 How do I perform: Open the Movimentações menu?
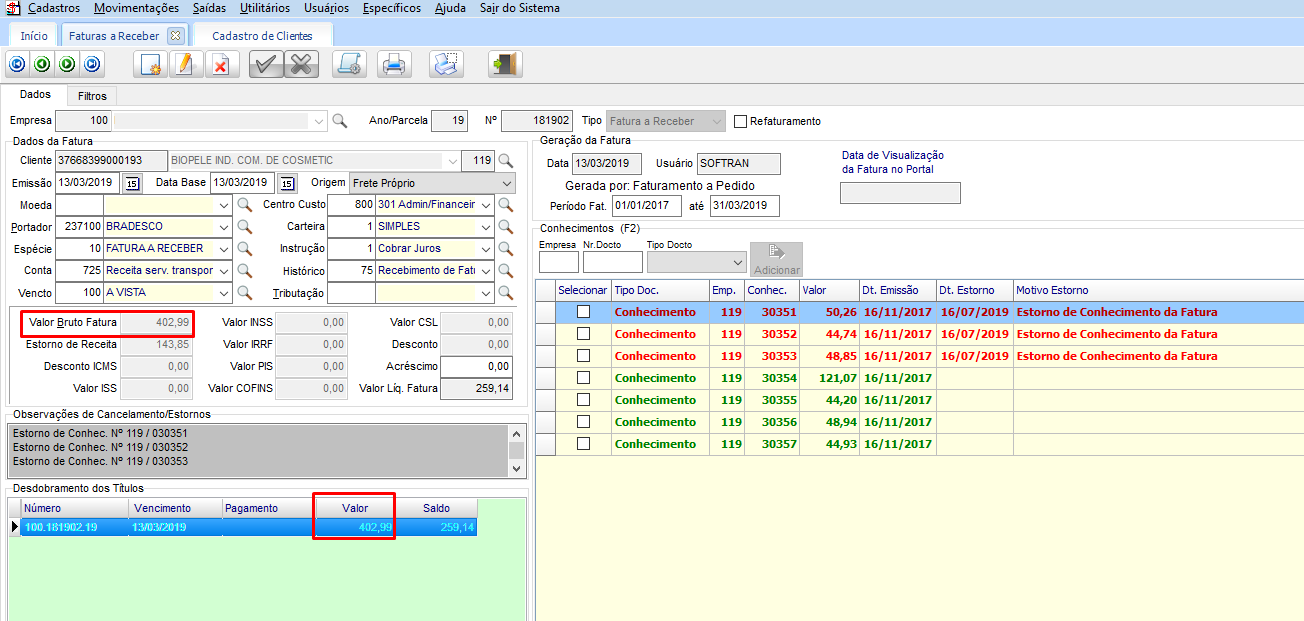136,8
